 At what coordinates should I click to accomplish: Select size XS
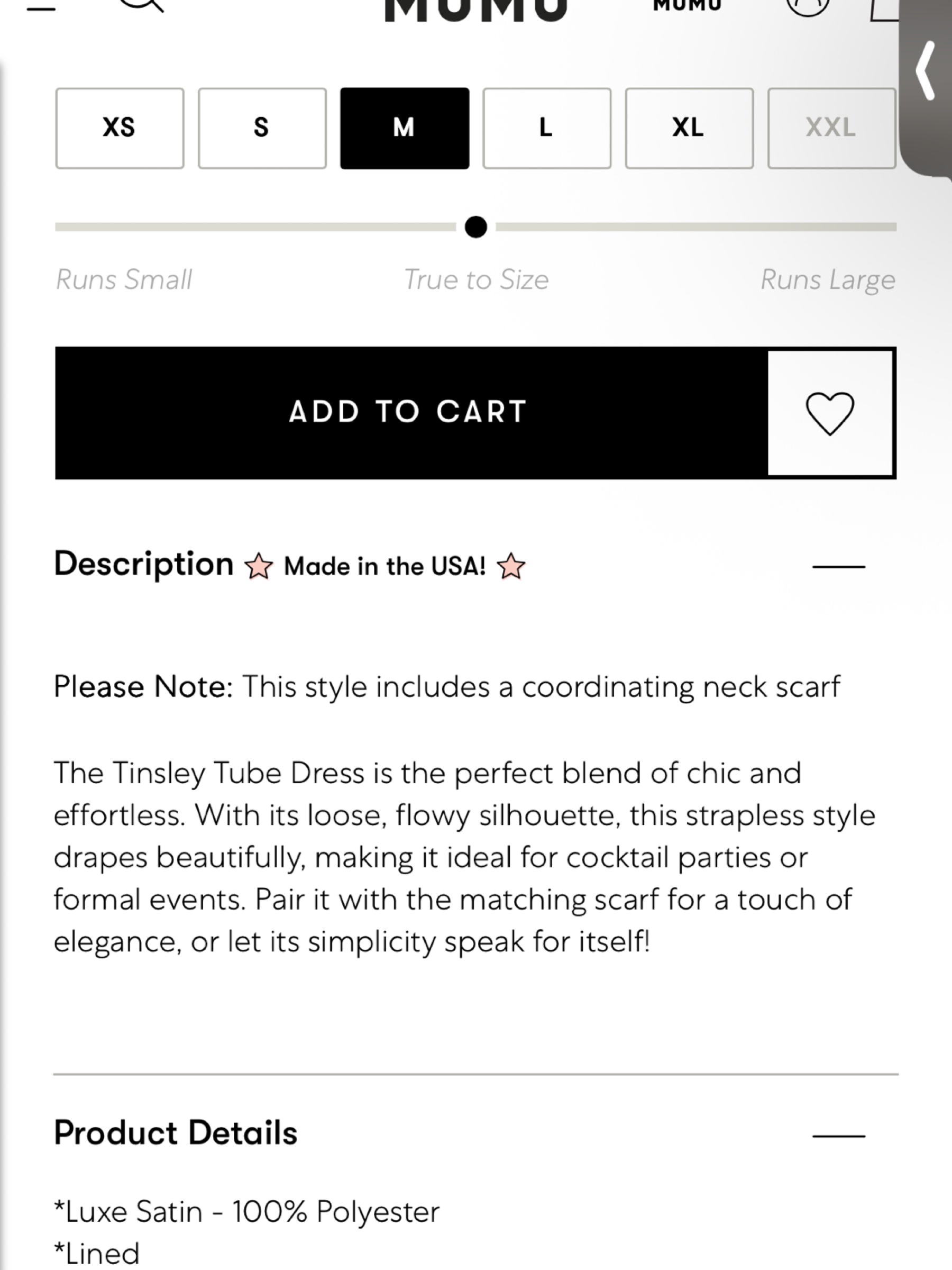click(x=120, y=128)
